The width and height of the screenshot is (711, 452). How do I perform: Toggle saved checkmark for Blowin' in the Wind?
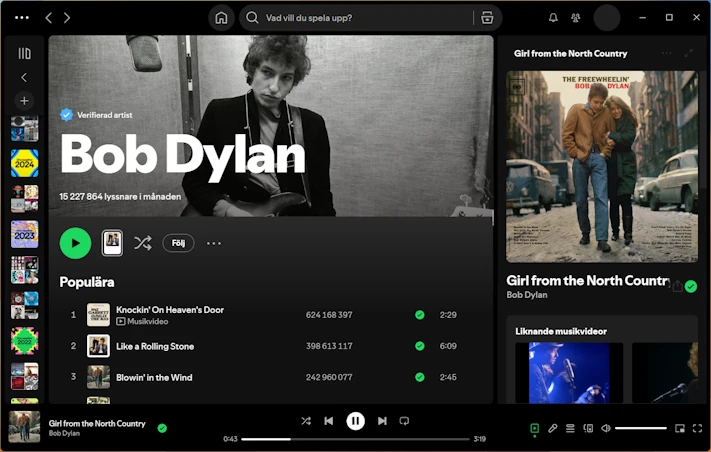(420, 377)
